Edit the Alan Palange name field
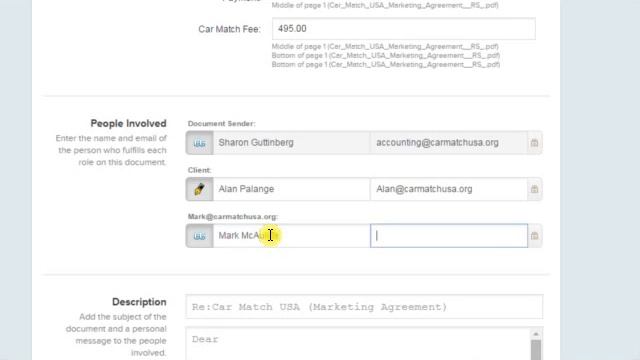640x360 pixels. click(291, 189)
